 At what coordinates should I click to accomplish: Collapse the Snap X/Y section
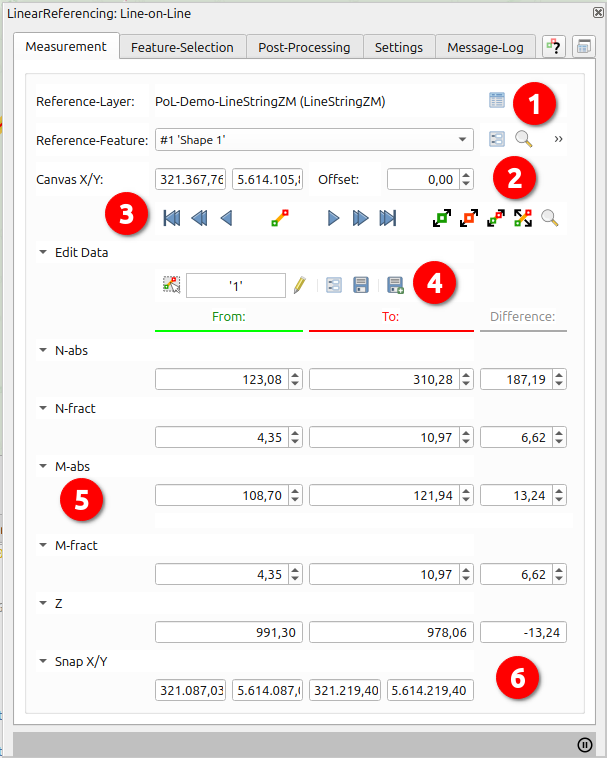(x=43, y=661)
